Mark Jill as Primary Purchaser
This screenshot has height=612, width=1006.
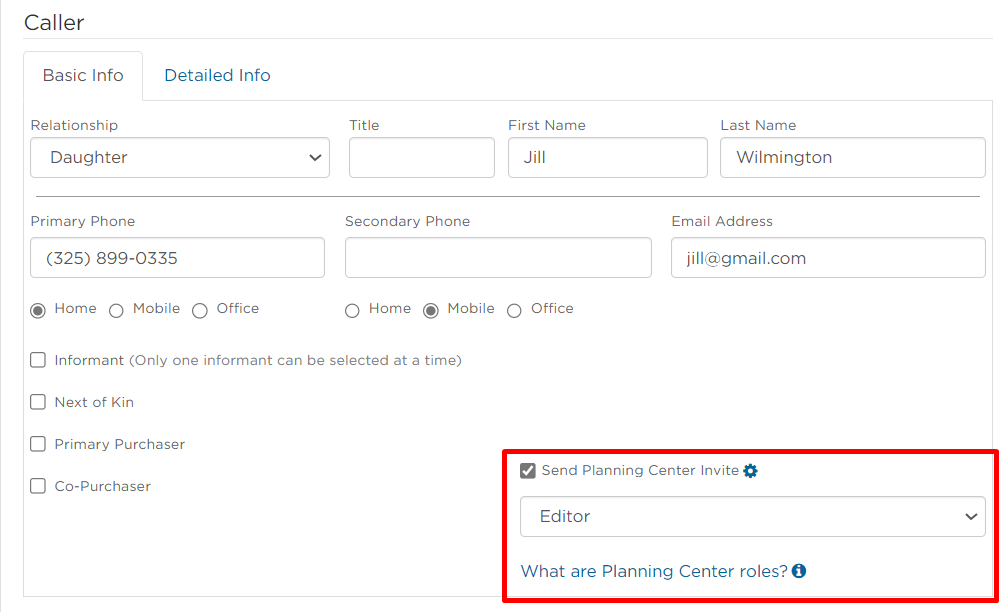[x=37, y=444]
